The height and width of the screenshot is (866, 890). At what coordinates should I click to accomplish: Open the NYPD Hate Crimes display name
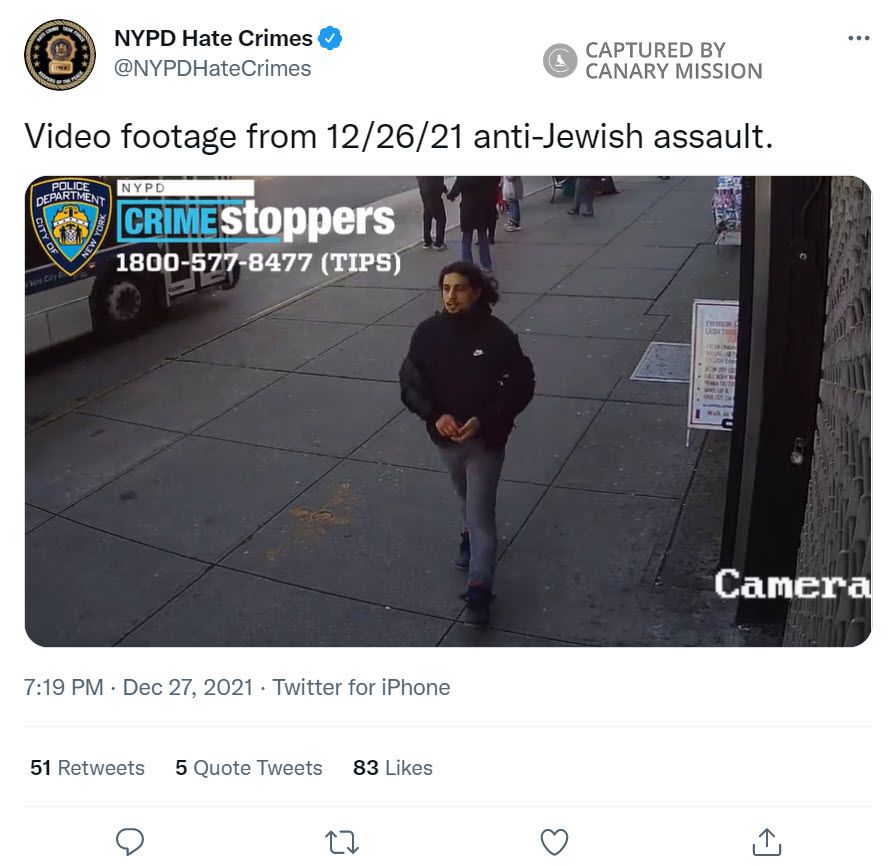point(213,39)
